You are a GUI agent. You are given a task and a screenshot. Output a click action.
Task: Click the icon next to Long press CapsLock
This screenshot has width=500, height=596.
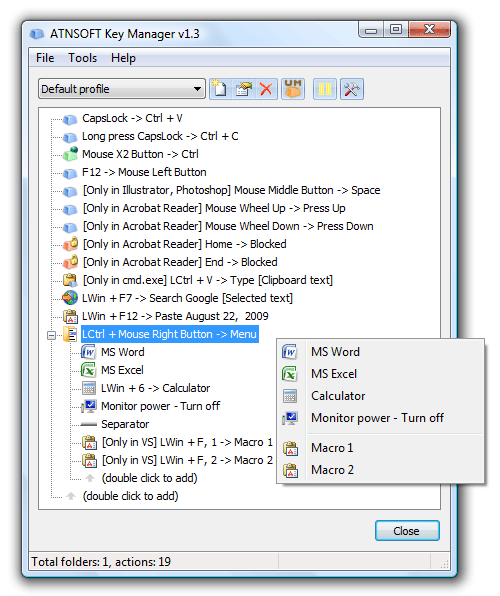point(70,137)
